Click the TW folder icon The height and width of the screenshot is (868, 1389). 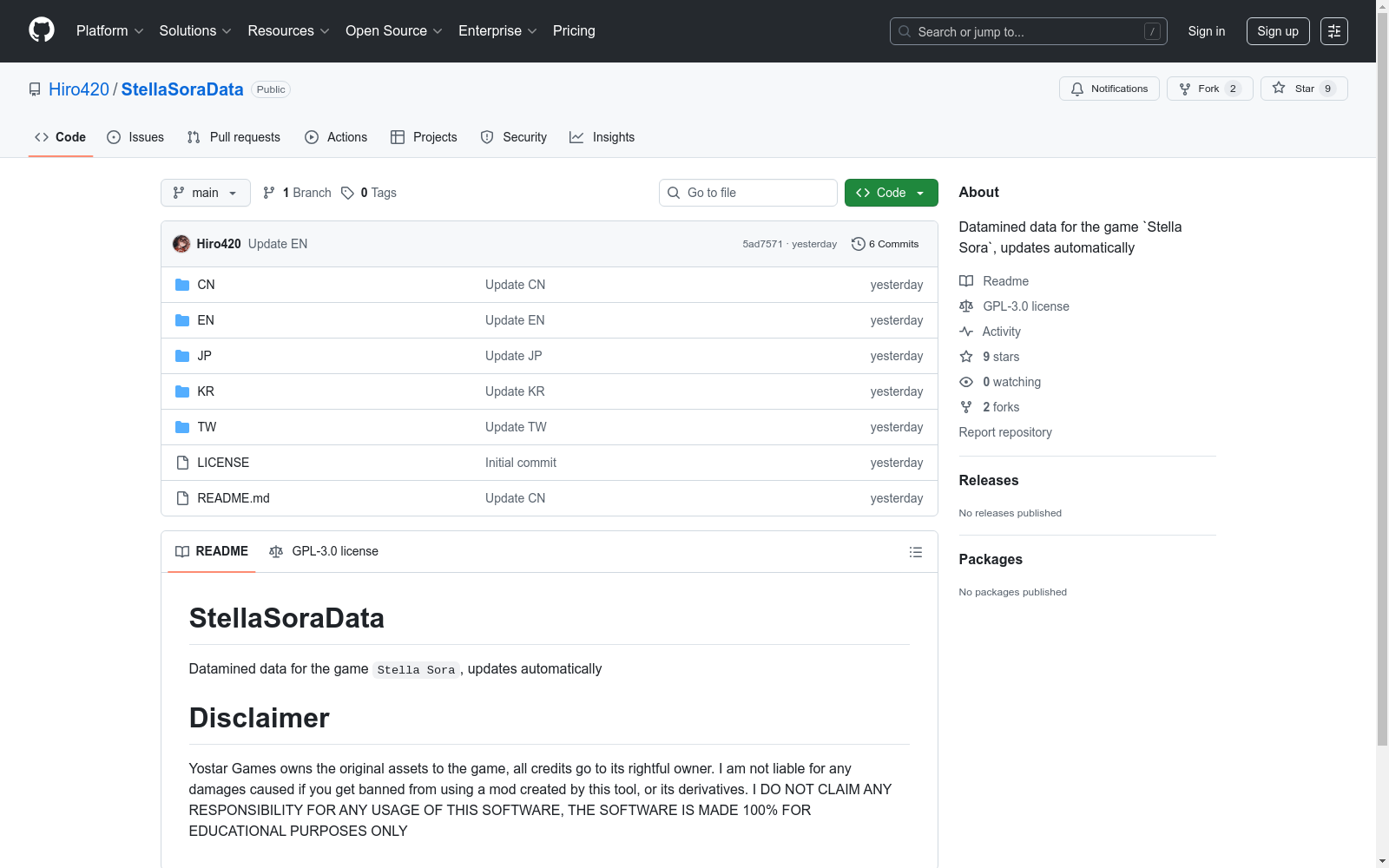coord(182,427)
